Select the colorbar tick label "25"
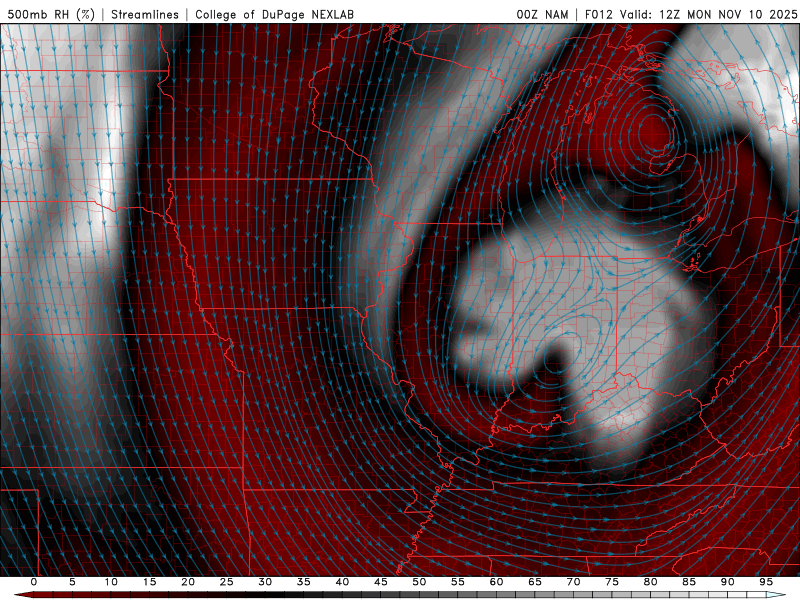 click(227, 582)
